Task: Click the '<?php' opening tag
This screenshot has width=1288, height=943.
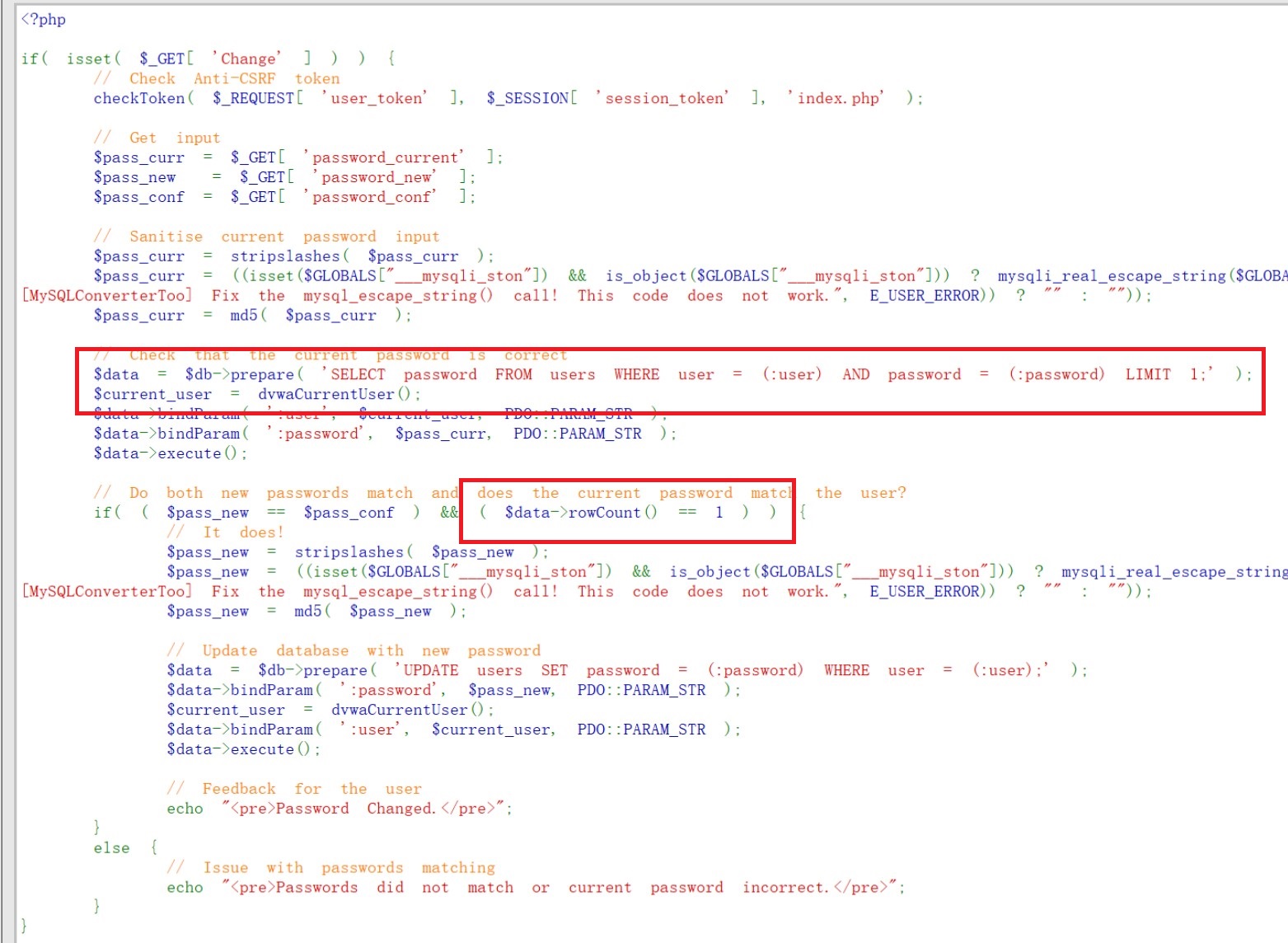Action: point(44,19)
